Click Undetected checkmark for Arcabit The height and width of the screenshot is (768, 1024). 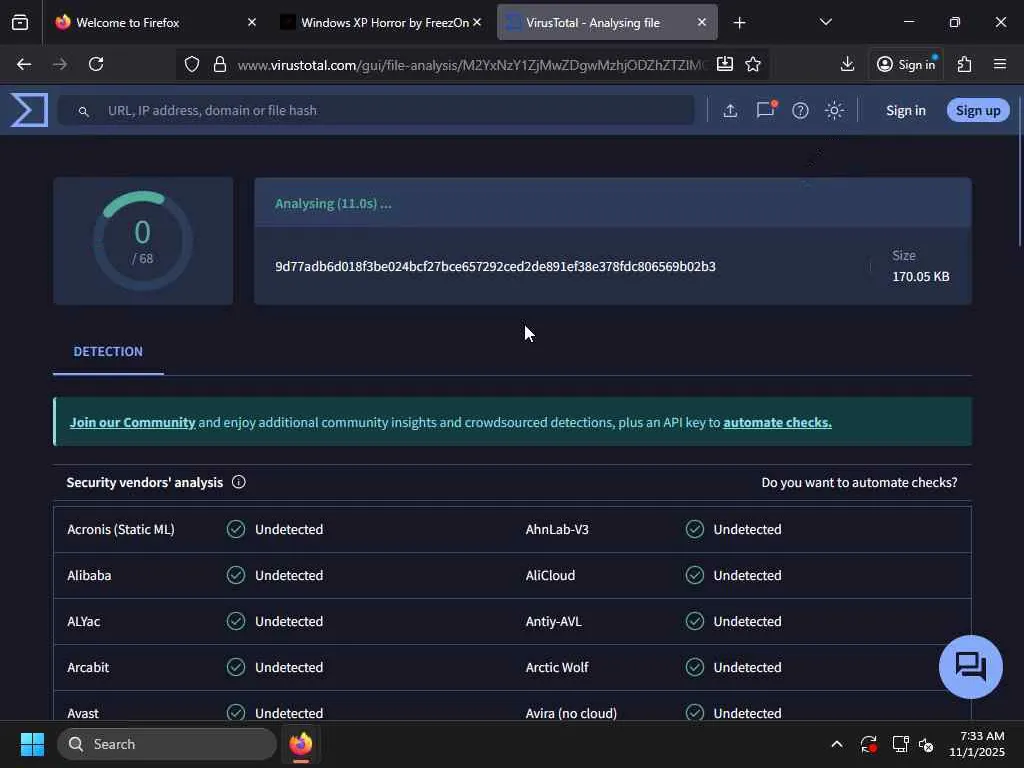[x=236, y=667]
